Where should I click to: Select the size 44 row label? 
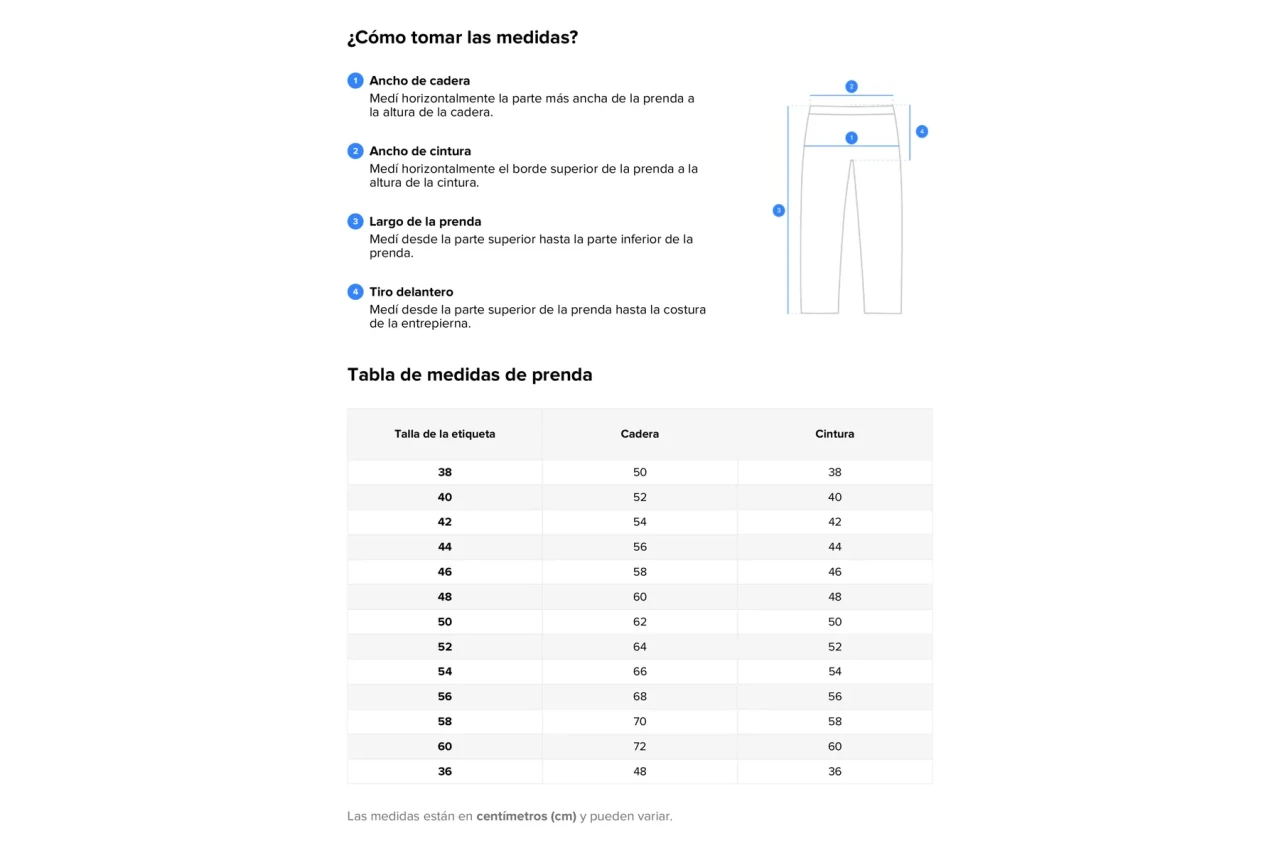pyautogui.click(x=445, y=547)
